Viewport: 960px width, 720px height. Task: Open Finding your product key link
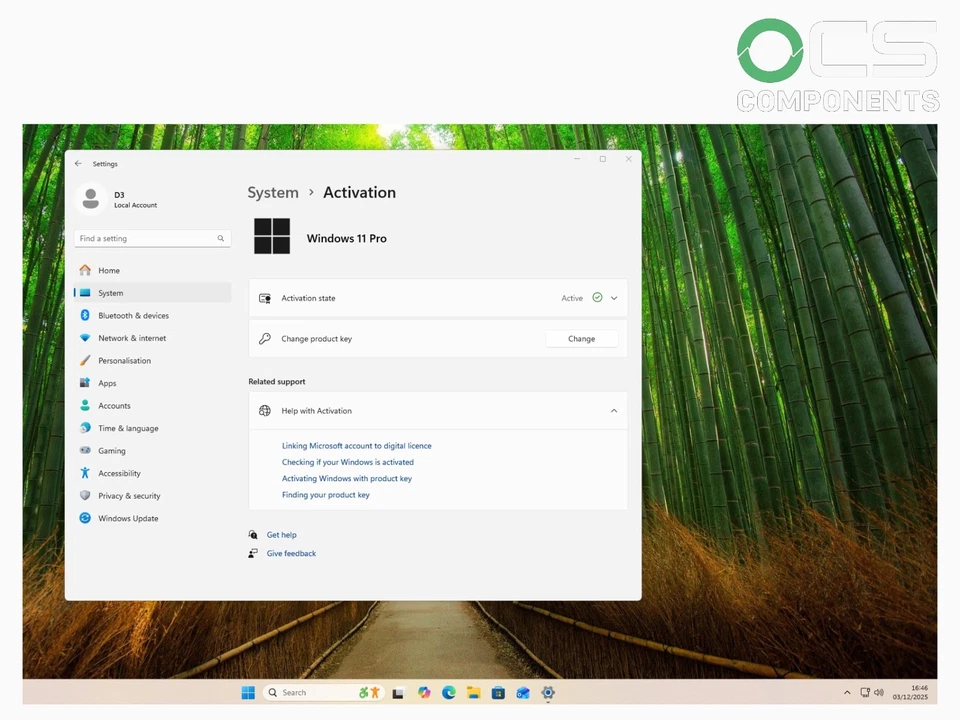[x=326, y=495]
